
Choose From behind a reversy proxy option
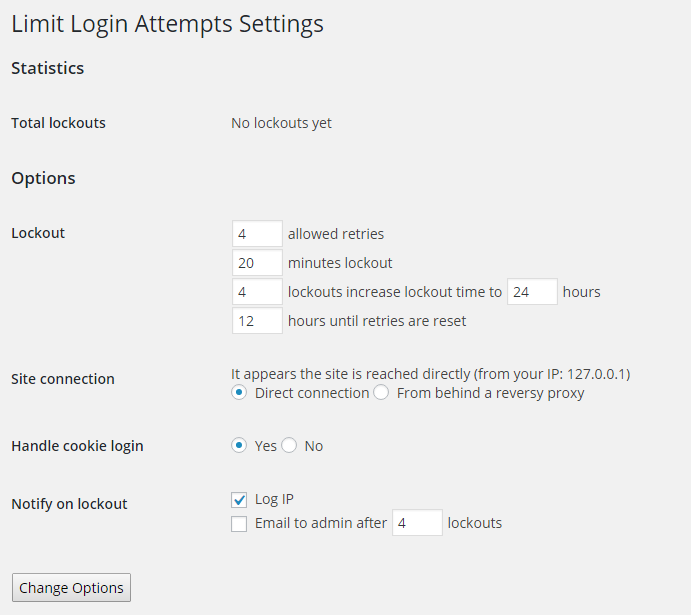[381, 393]
